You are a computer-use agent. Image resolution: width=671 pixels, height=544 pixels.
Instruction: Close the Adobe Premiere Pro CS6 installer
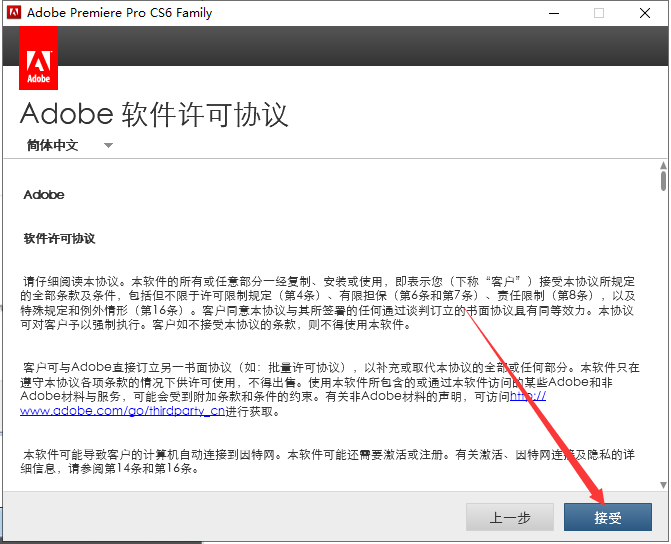point(645,13)
